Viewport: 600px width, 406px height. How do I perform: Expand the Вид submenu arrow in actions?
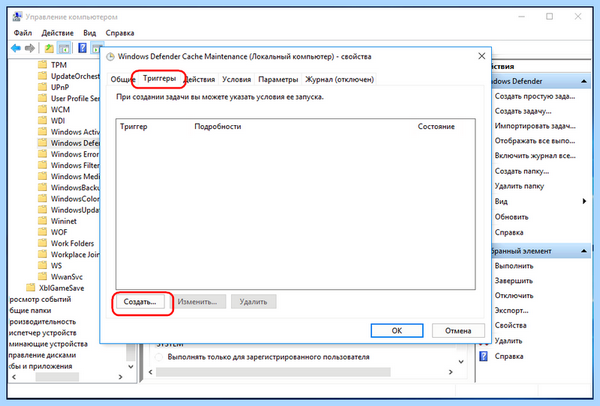(x=584, y=201)
